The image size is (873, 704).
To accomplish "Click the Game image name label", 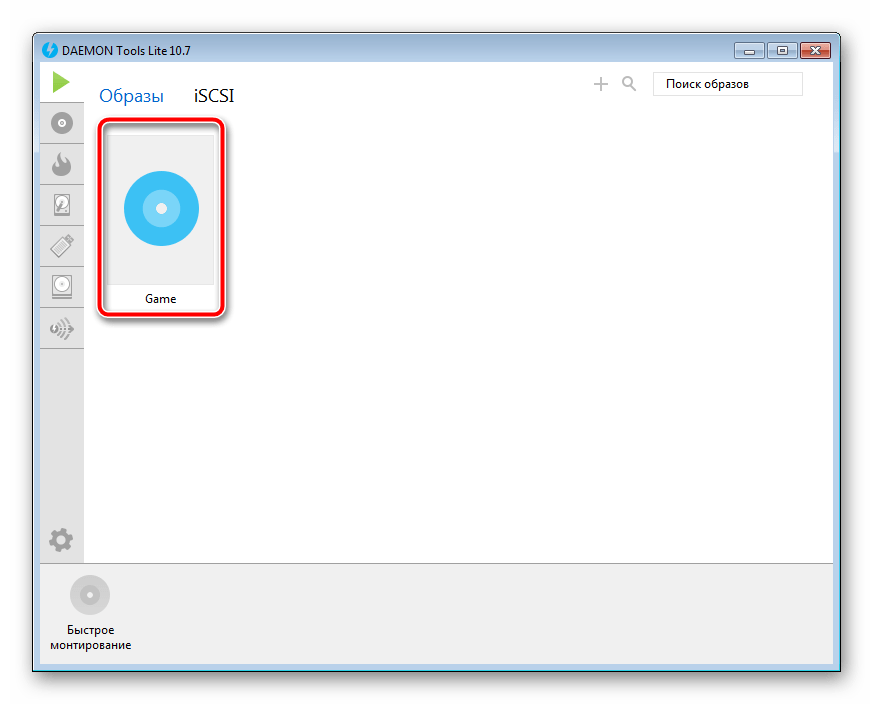I will [x=161, y=299].
